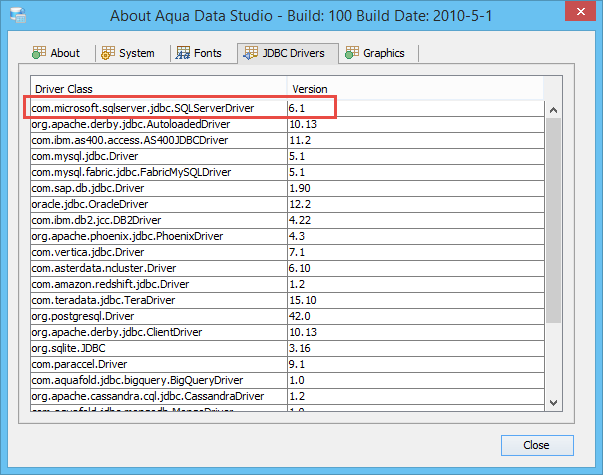The image size is (603, 475).
Task: Click version 1.0 of BigQueryDriver
Action: pyautogui.click(x=297, y=380)
